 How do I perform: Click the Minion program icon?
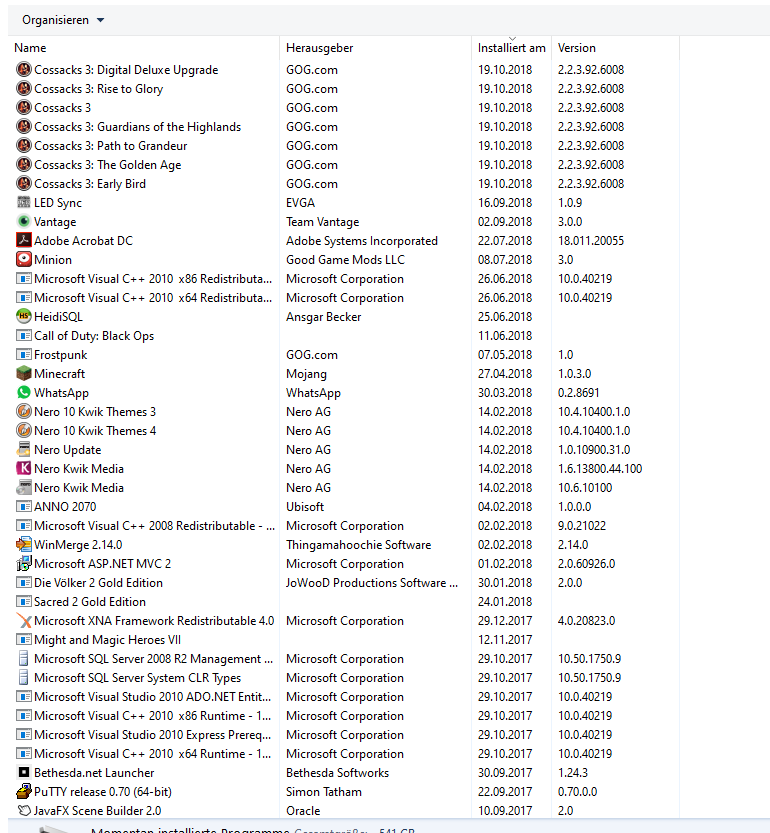point(24,260)
